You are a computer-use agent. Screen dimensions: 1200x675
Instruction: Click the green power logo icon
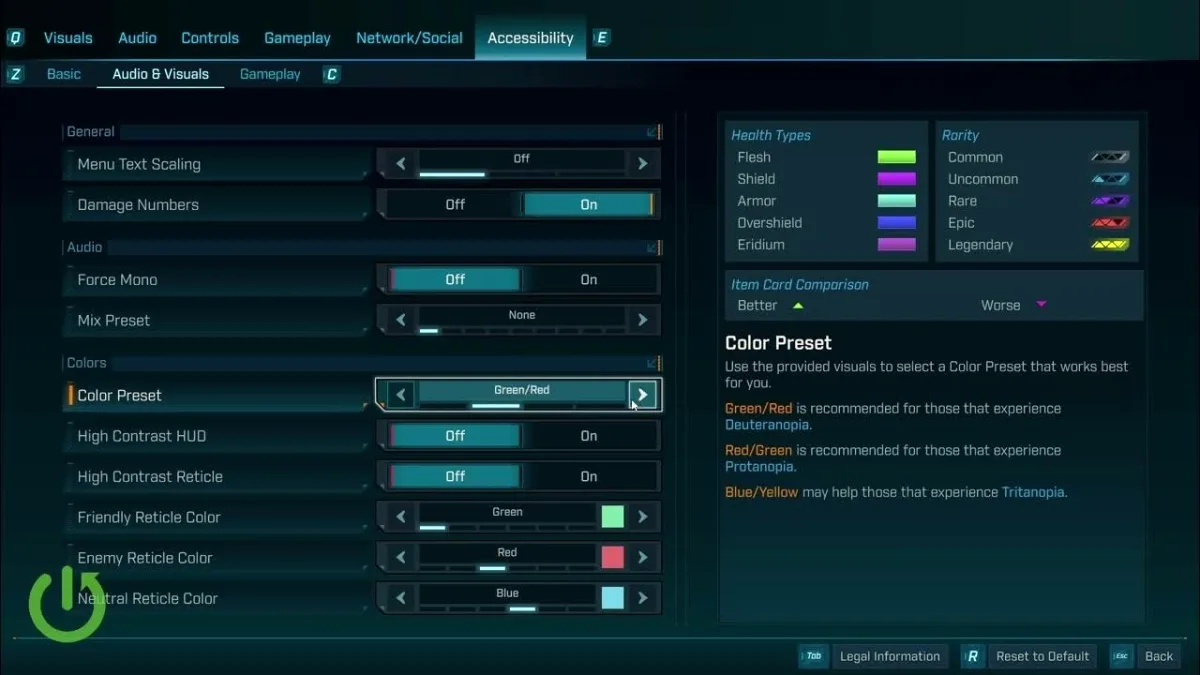point(65,605)
